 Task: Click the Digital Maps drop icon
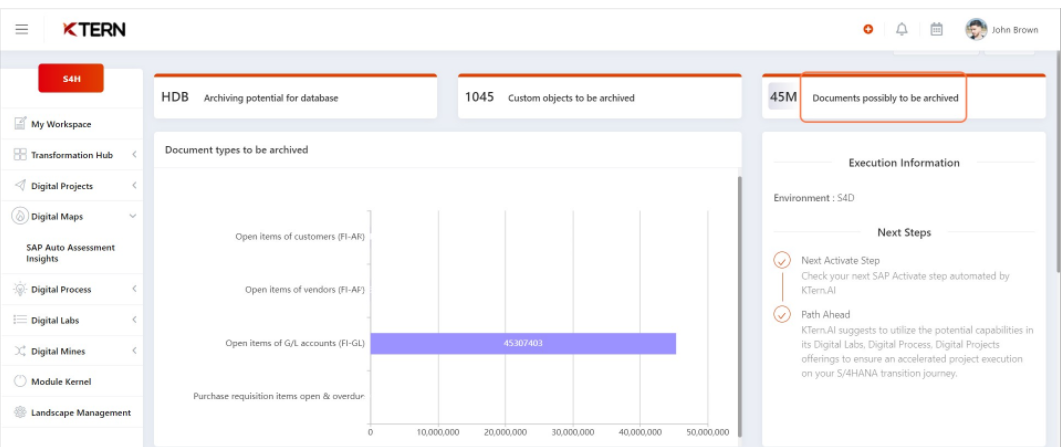coord(20,216)
